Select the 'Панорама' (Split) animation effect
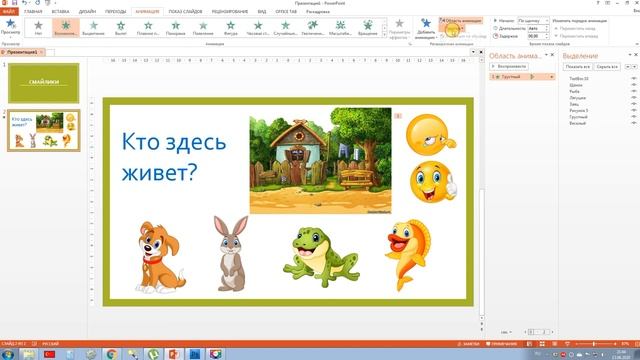The width and height of the screenshot is (640, 360). (176, 28)
